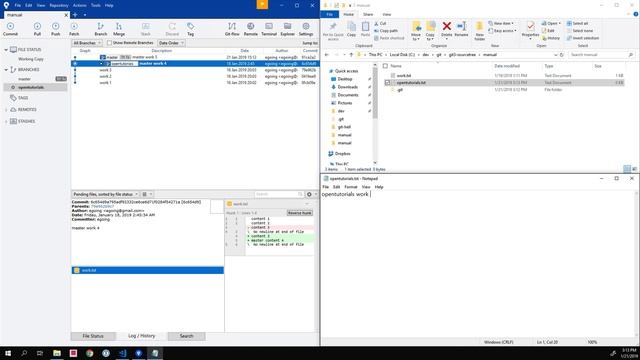Click the Push toolbar icon
640x360 pixels.
pyautogui.click(x=56, y=29)
